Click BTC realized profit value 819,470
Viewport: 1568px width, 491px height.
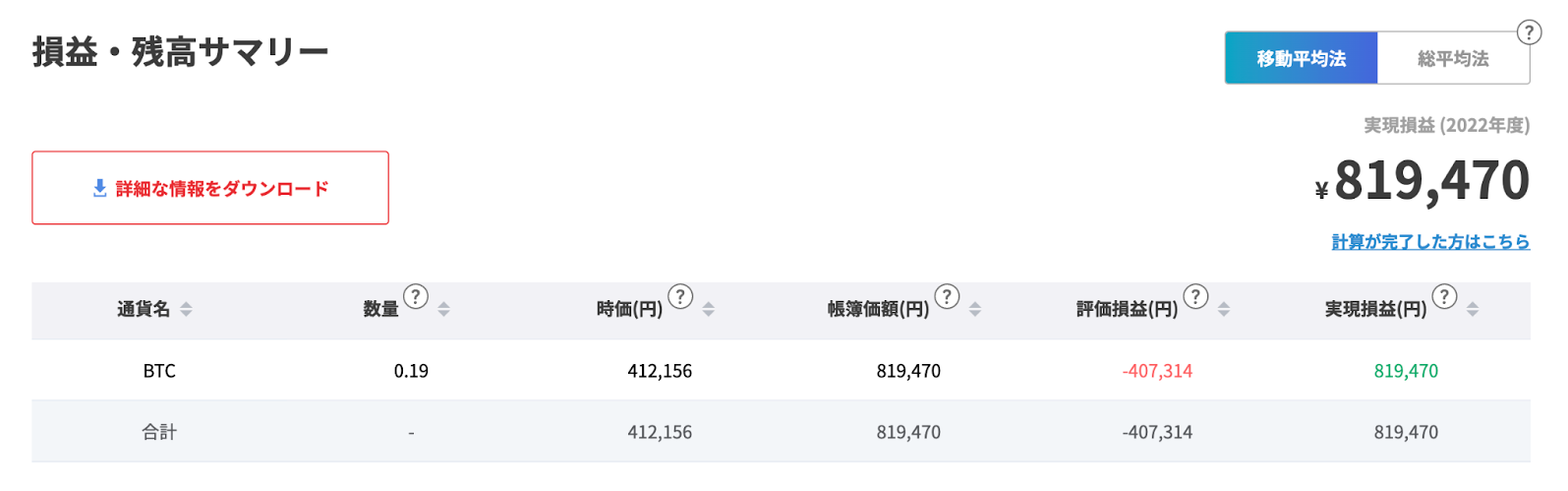tap(1406, 371)
